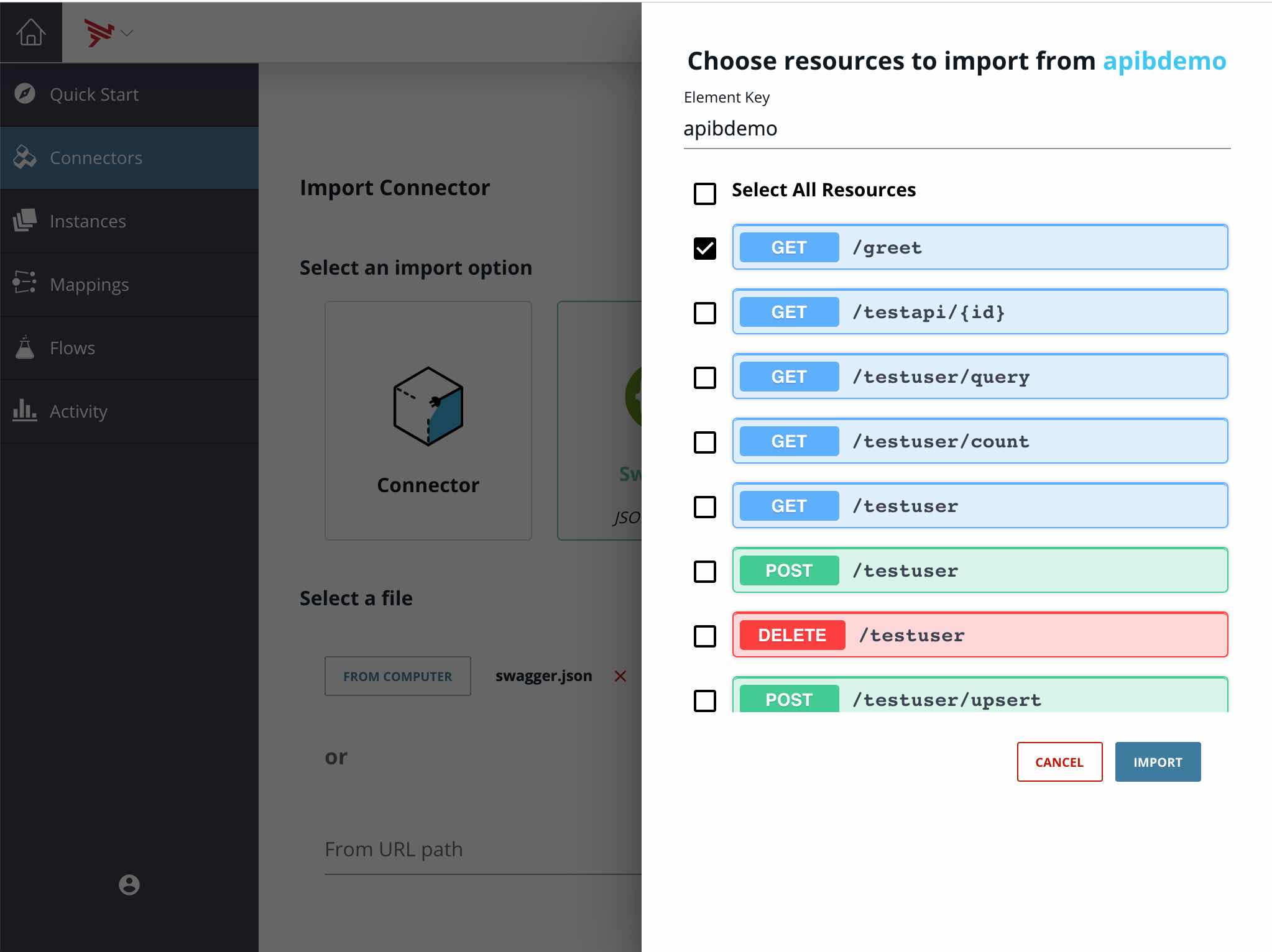Click the From URL path field

click(483, 849)
